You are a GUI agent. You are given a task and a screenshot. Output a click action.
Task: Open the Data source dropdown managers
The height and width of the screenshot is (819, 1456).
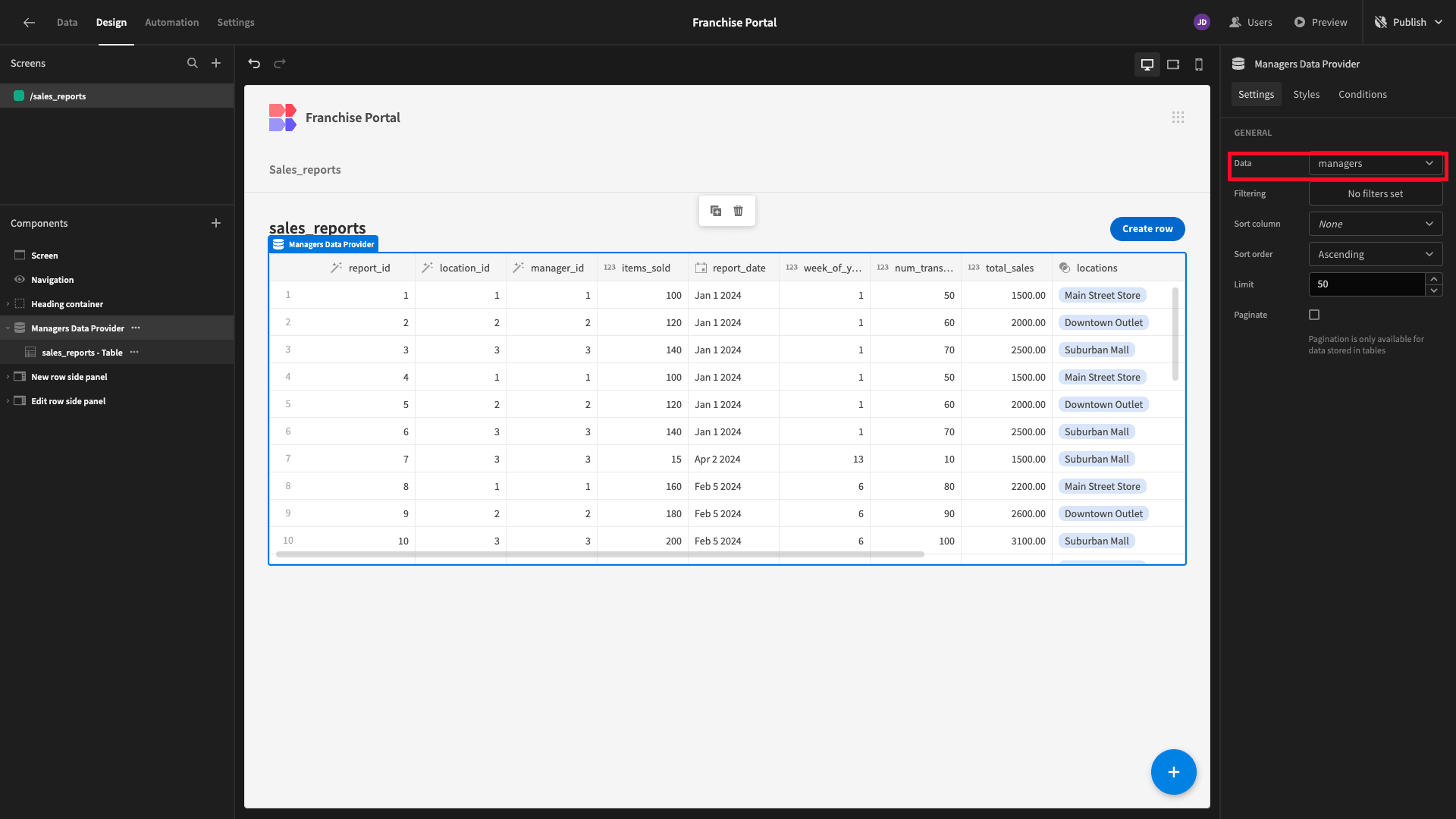coord(1376,164)
